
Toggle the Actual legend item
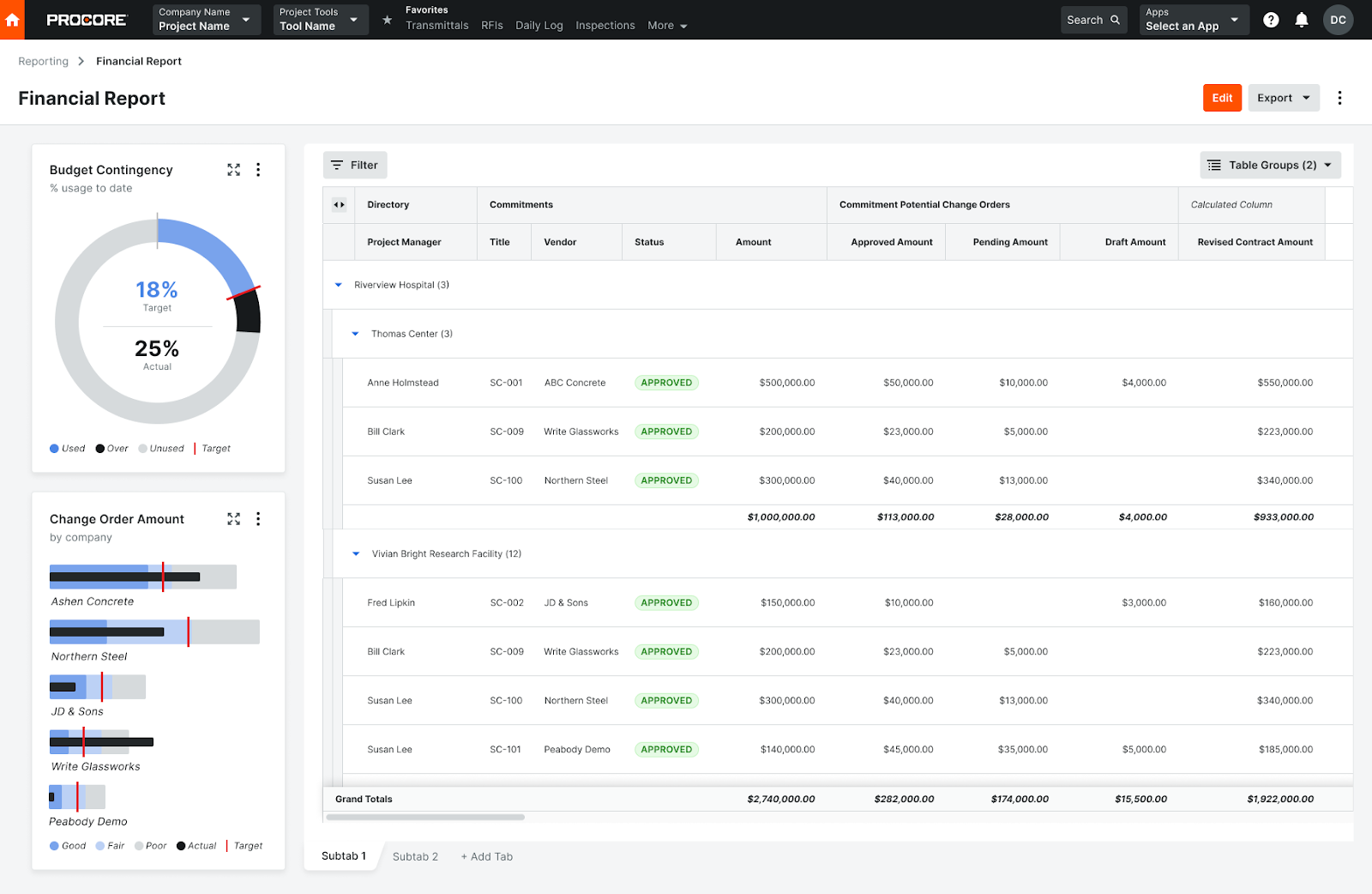196,846
